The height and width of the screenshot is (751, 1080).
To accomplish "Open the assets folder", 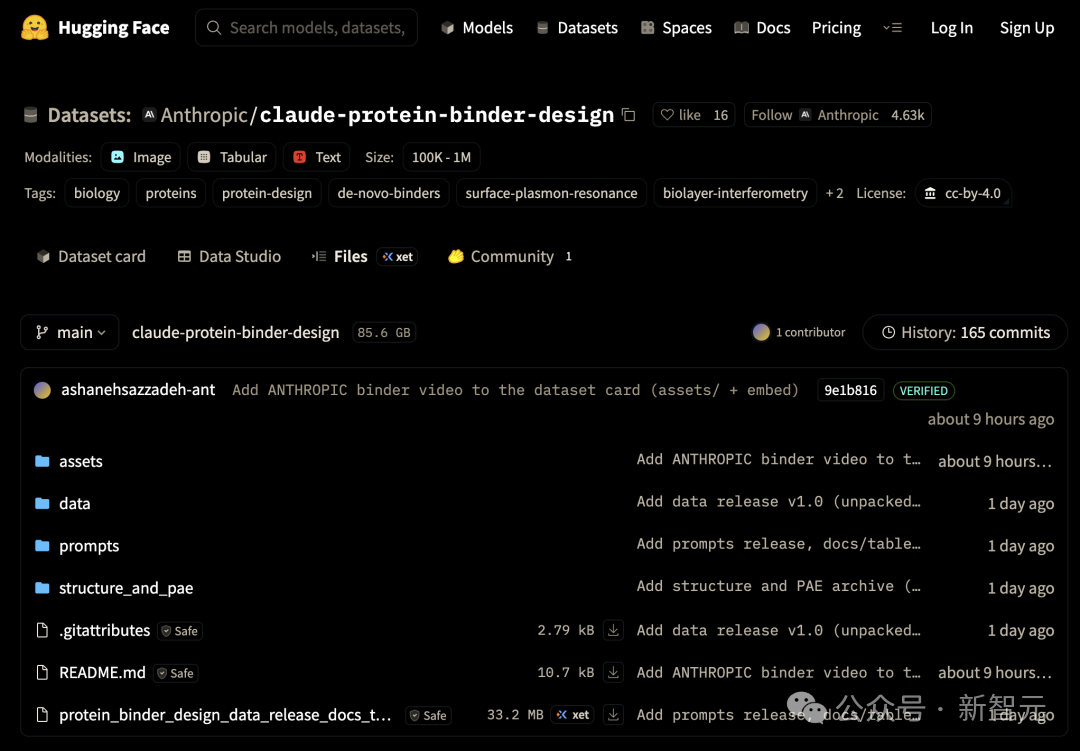I will coord(81,461).
